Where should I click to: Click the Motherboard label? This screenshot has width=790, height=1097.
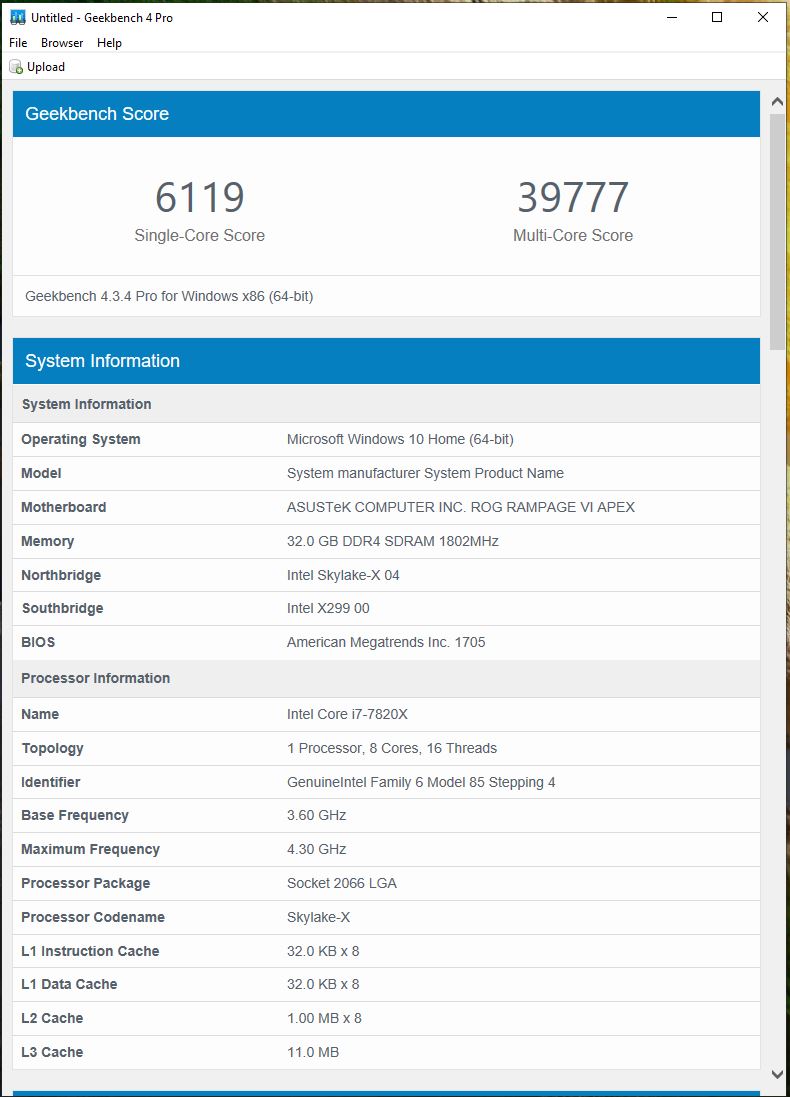(64, 507)
